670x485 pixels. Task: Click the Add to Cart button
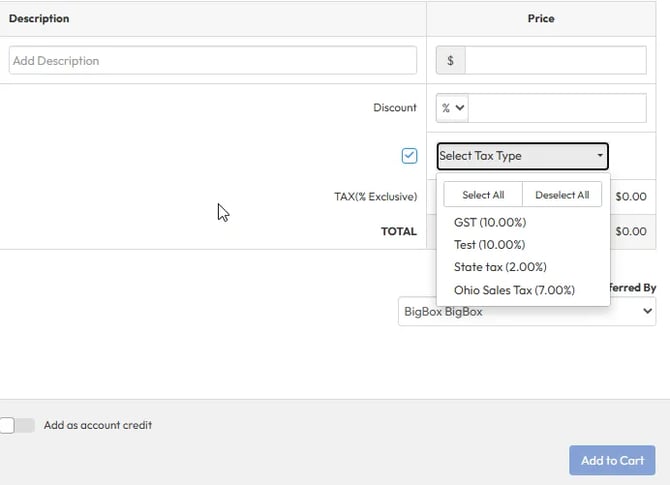[612, 460]
